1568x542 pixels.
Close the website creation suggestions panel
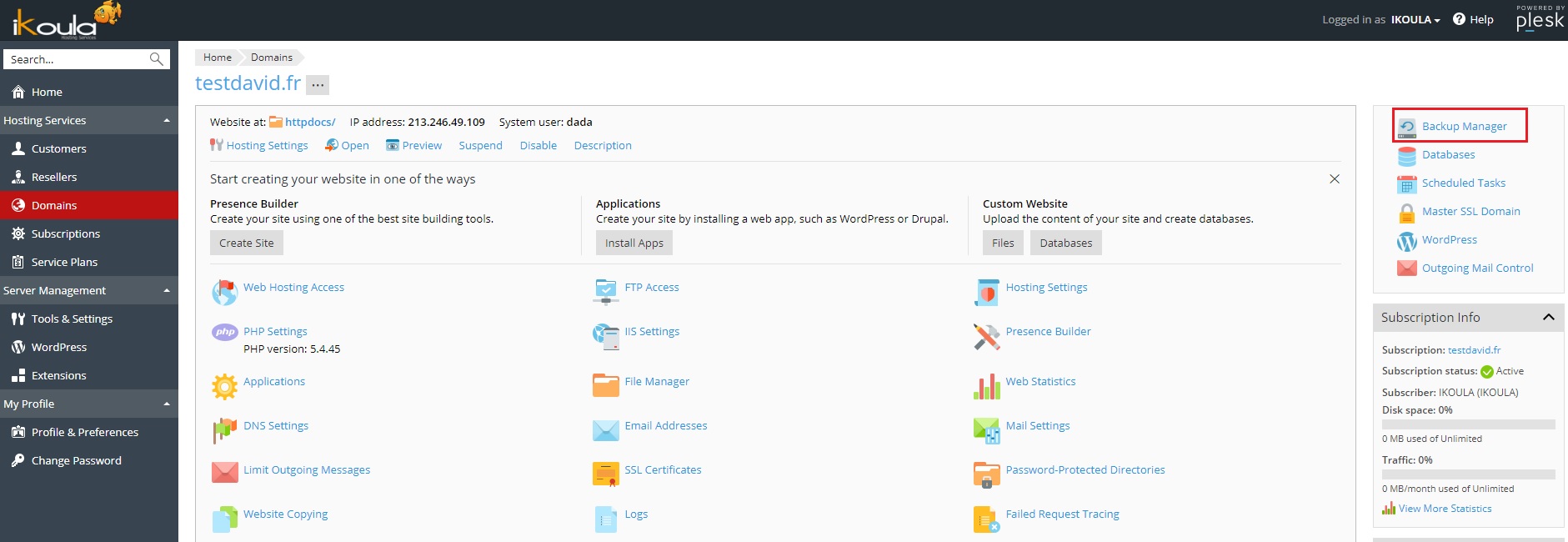coord(1335,179)
